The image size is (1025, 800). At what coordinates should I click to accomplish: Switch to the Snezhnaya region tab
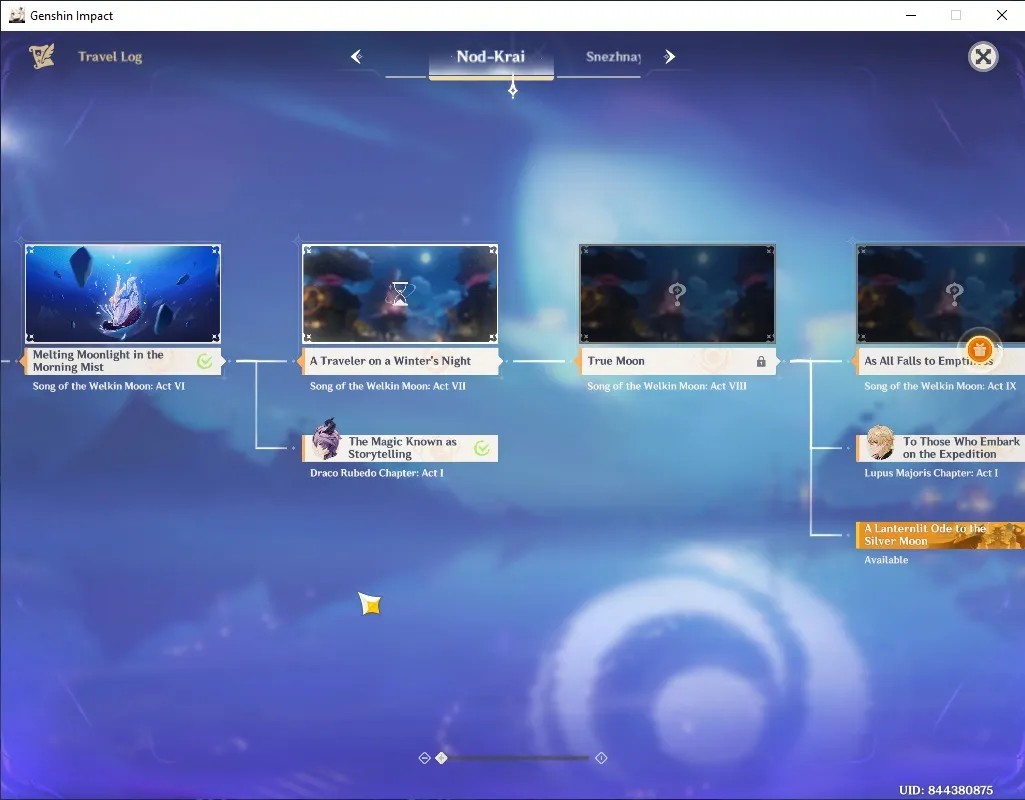pyautogui.click(x=613, y=57)
